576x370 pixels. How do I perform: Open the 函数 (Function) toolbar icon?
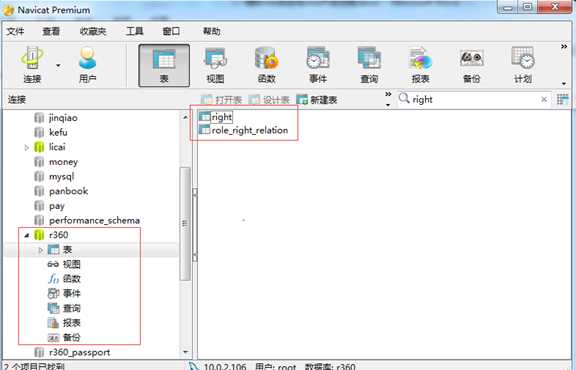[x=267, y=65]
